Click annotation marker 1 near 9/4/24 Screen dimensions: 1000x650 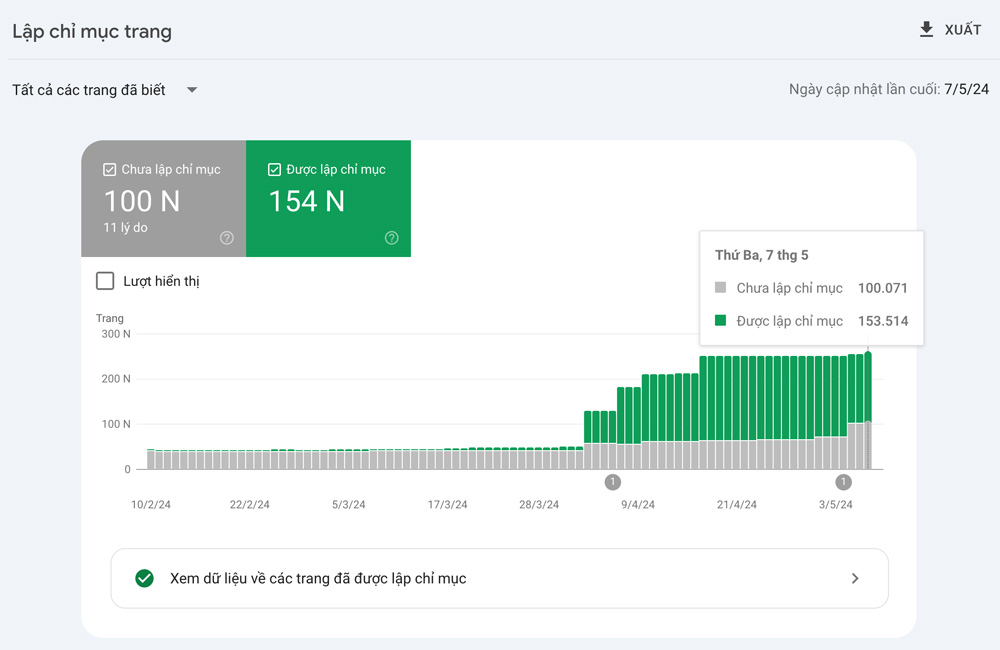pos(612,482)
